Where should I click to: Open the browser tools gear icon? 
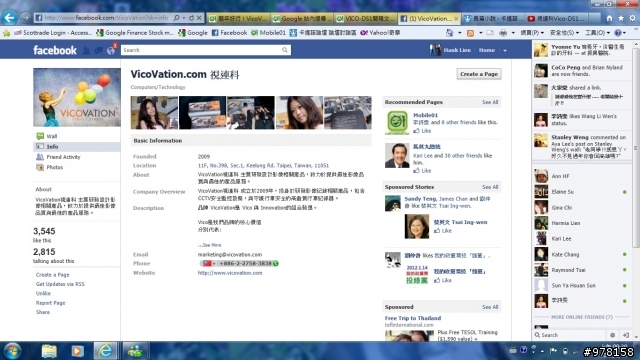(632, 18)
